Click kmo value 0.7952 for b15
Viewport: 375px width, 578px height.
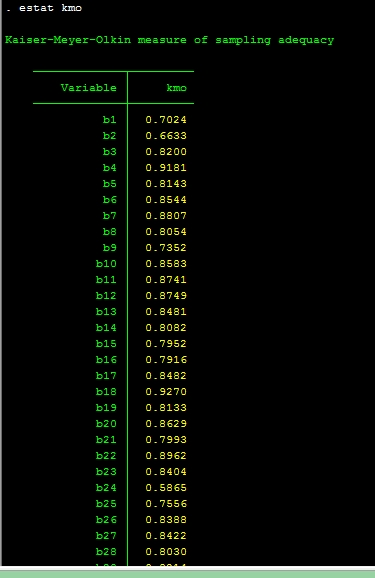point(166,344)
